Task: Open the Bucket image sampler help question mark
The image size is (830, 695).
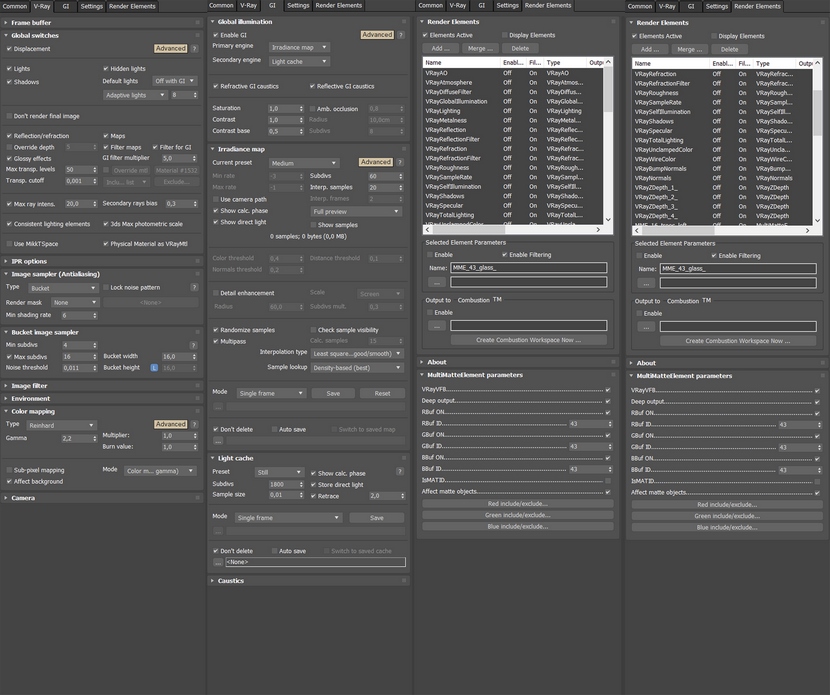Action: [x=193, y=345]
